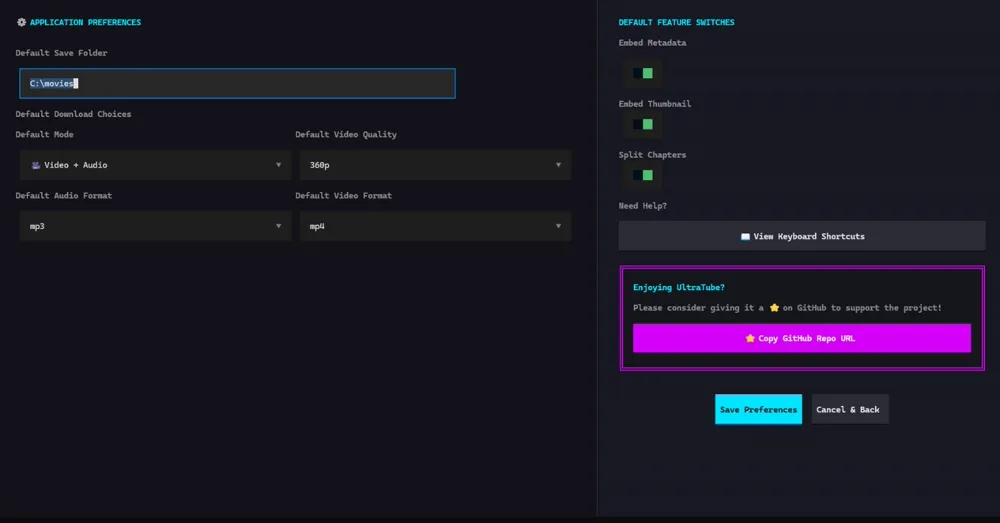This screenshot has width=1000, height=523.
Task: Click the Default Save Folder input field
Action: click(237, 84)
